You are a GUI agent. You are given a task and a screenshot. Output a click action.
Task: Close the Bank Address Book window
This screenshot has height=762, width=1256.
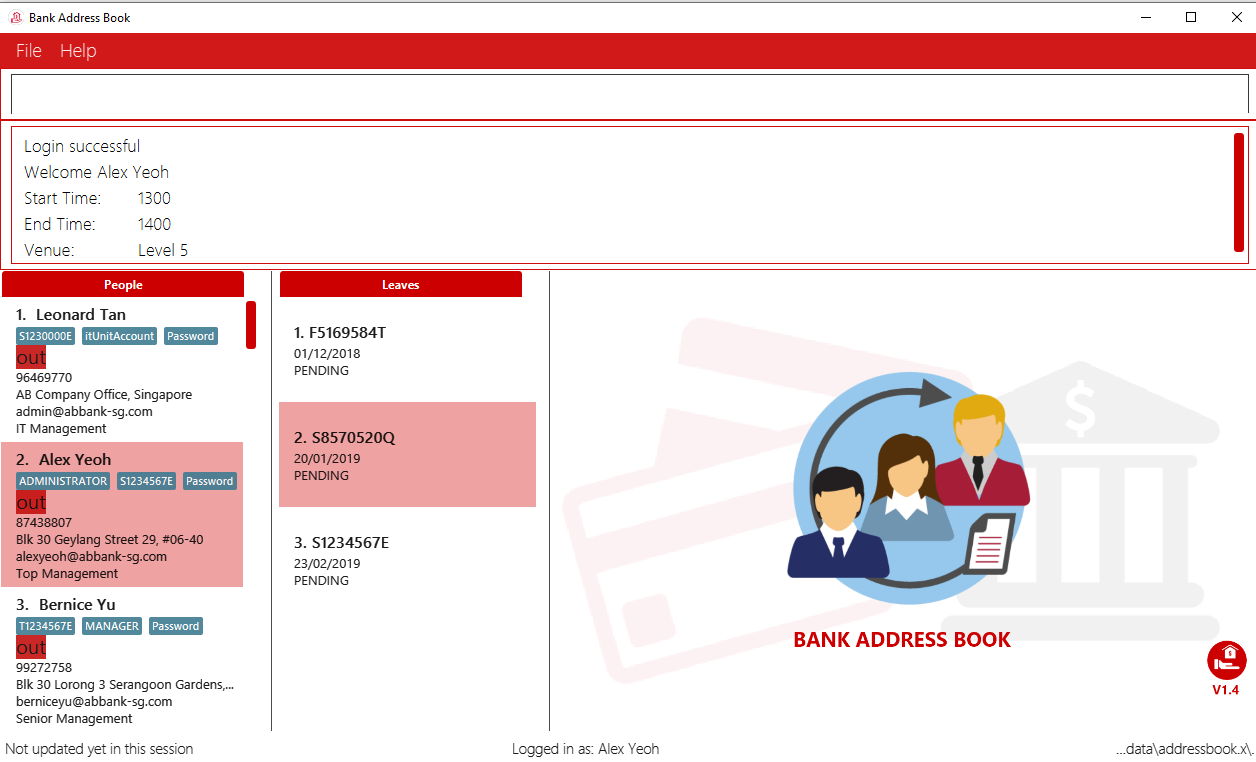tap(1235, 17)
